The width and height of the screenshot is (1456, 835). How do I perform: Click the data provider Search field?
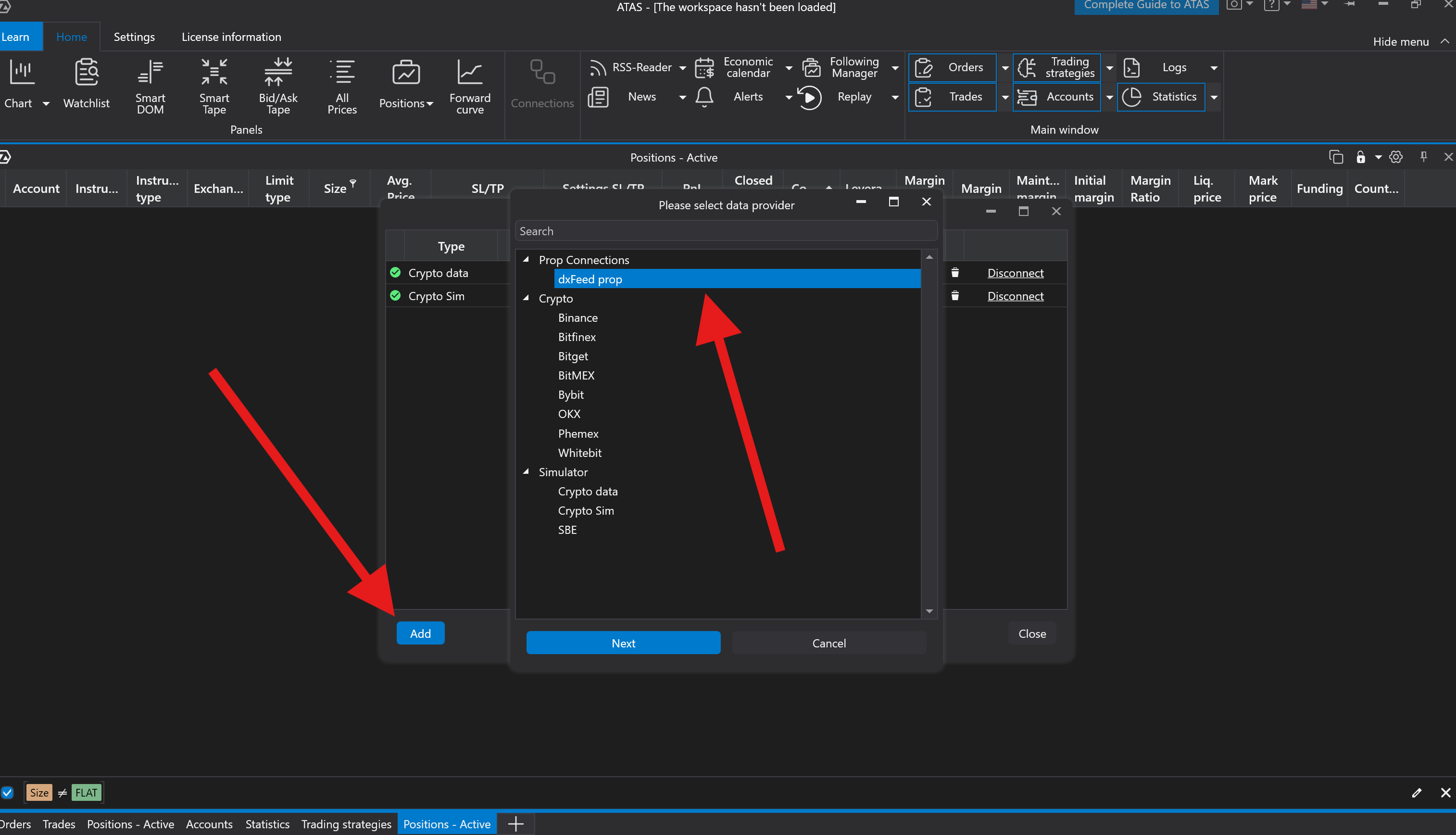tap(726, 231)
